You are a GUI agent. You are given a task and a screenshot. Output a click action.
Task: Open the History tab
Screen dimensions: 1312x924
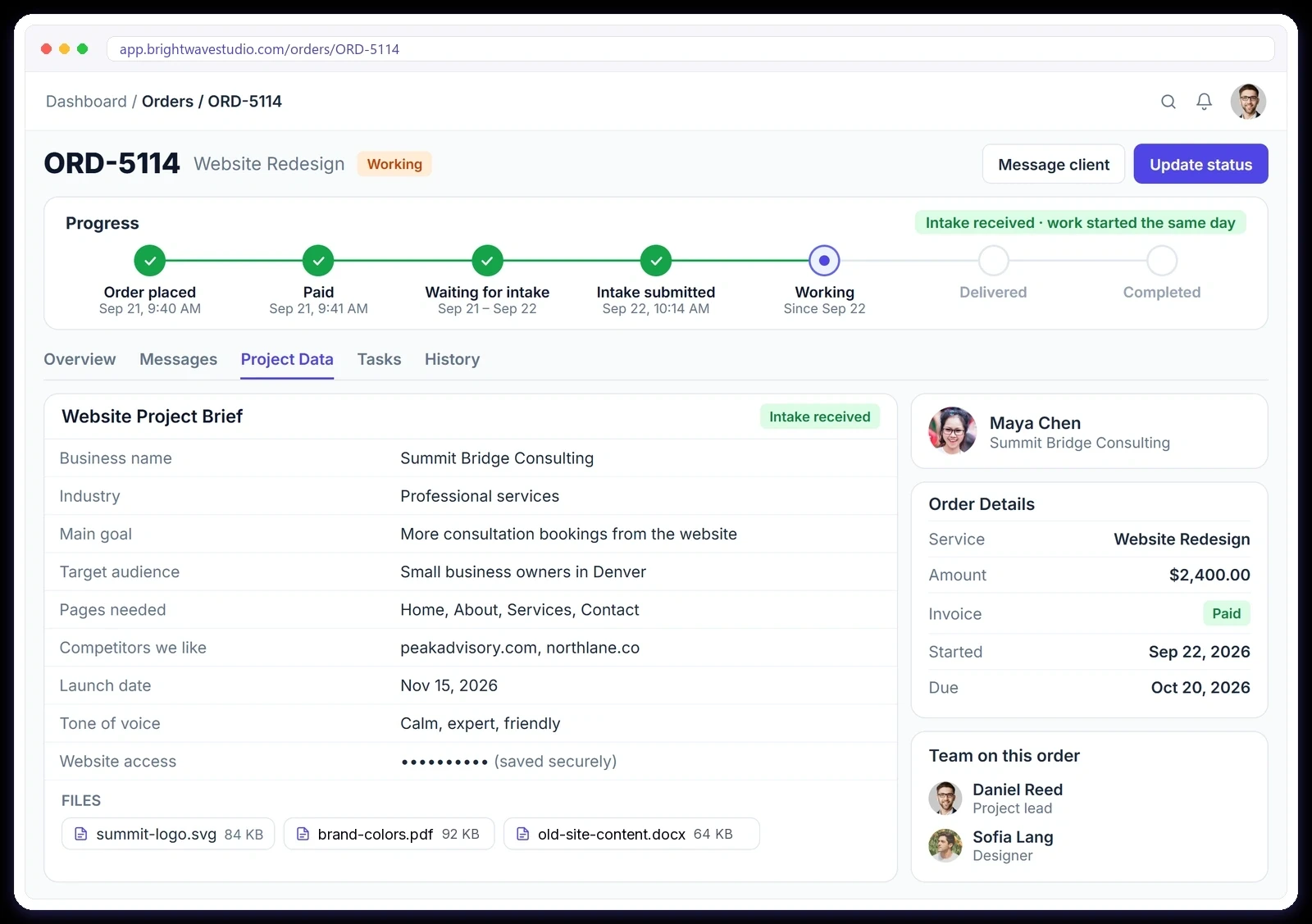tap(452, 359)
